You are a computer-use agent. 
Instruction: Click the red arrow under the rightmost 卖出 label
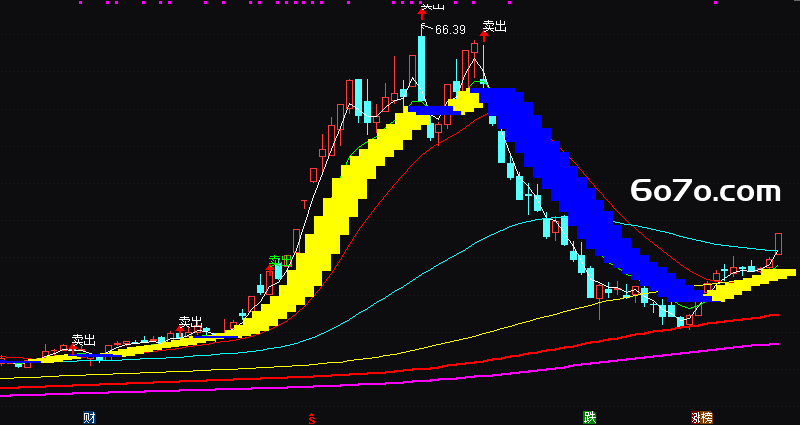[484, 36]
